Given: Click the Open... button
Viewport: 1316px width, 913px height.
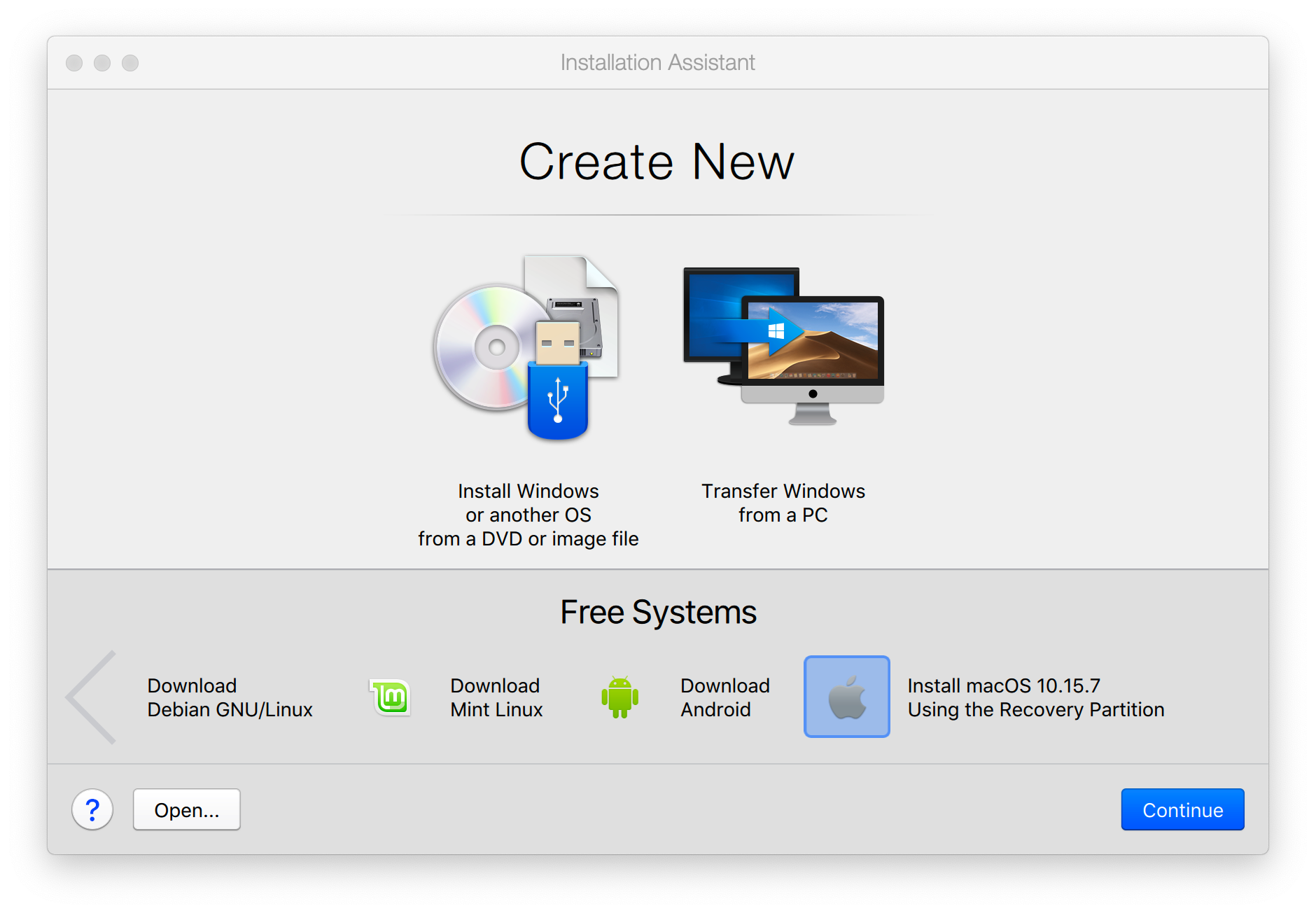Looking at the screenshot, I should click(x=187, y=809).
